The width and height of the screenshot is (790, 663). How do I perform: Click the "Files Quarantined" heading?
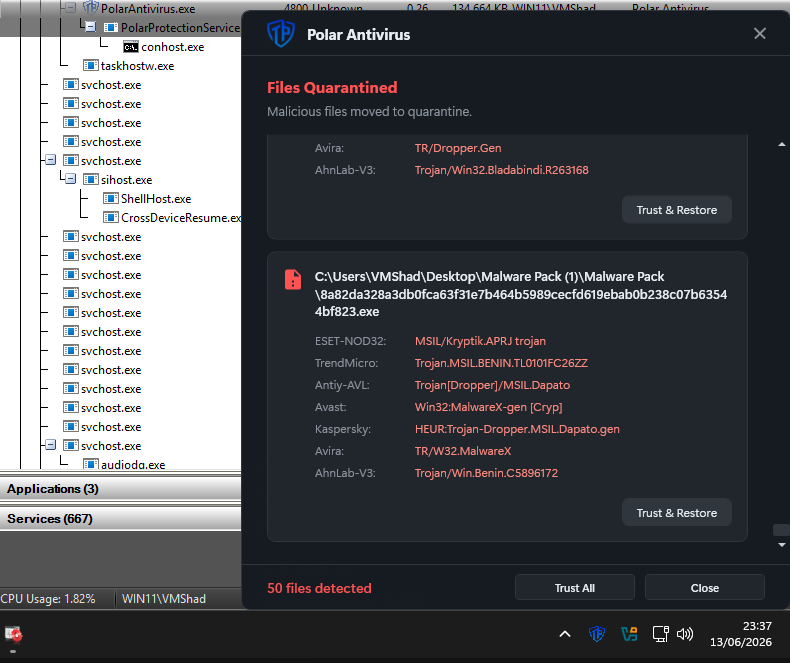pyautogui.click(x=332, y=88)
